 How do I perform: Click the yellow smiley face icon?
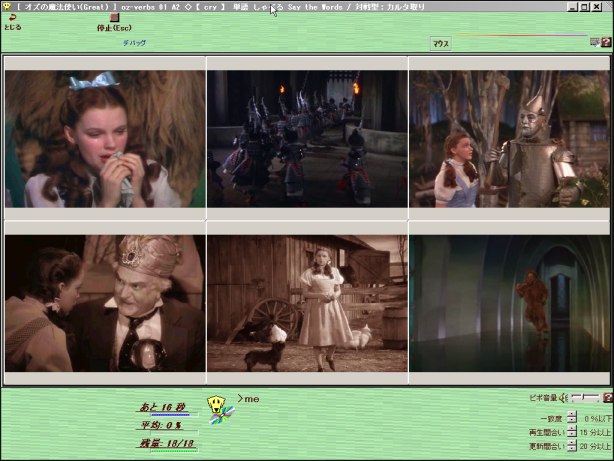click(x=214, y=404)
